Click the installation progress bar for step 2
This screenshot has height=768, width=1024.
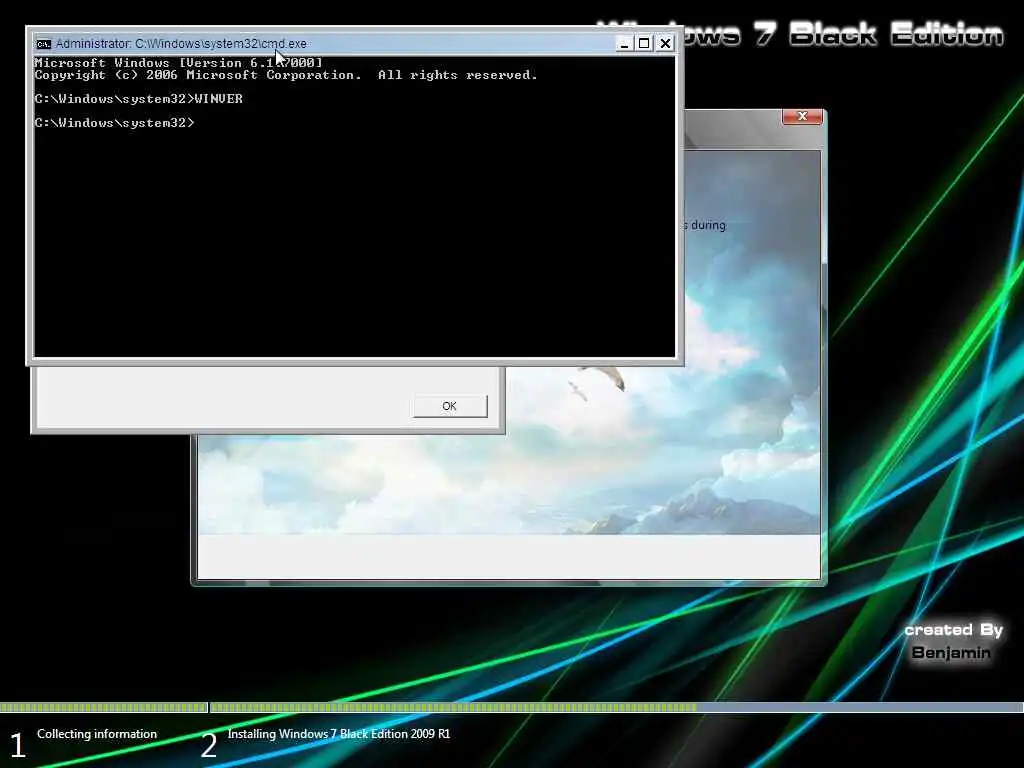[x=616, y=707]
